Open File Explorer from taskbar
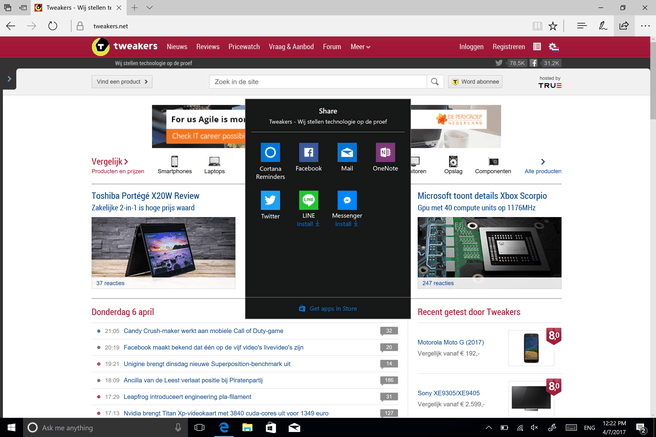The height and width of the screenshot is (437, 656). point(247,427)
